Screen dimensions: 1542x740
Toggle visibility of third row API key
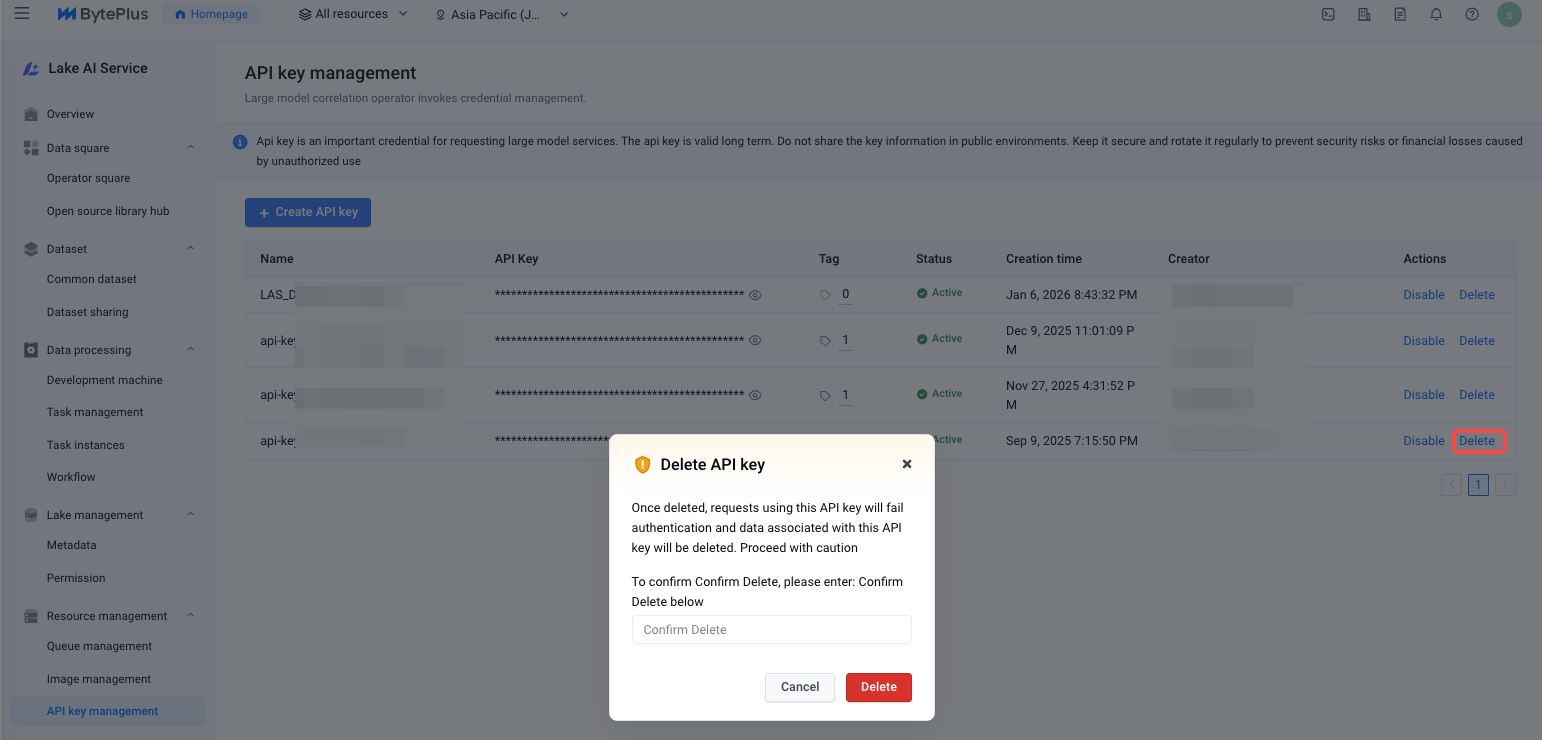[x=756, y=395]
